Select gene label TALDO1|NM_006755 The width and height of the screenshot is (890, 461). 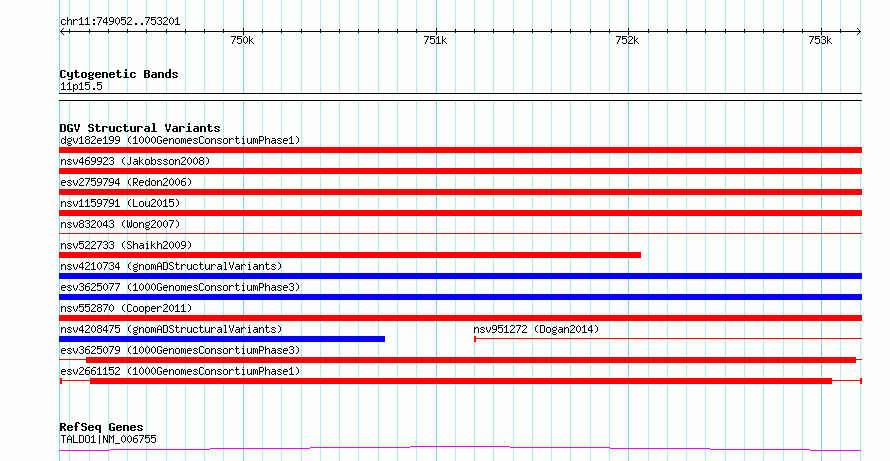coord(108,439)
